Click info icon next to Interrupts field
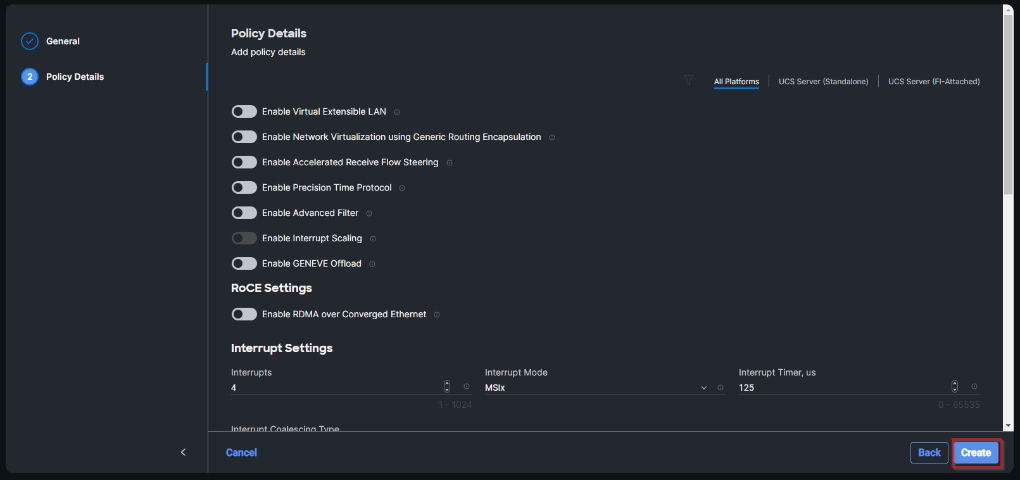Image resolution: width=1020 pixels, height=480 pixels. [466, 387]
